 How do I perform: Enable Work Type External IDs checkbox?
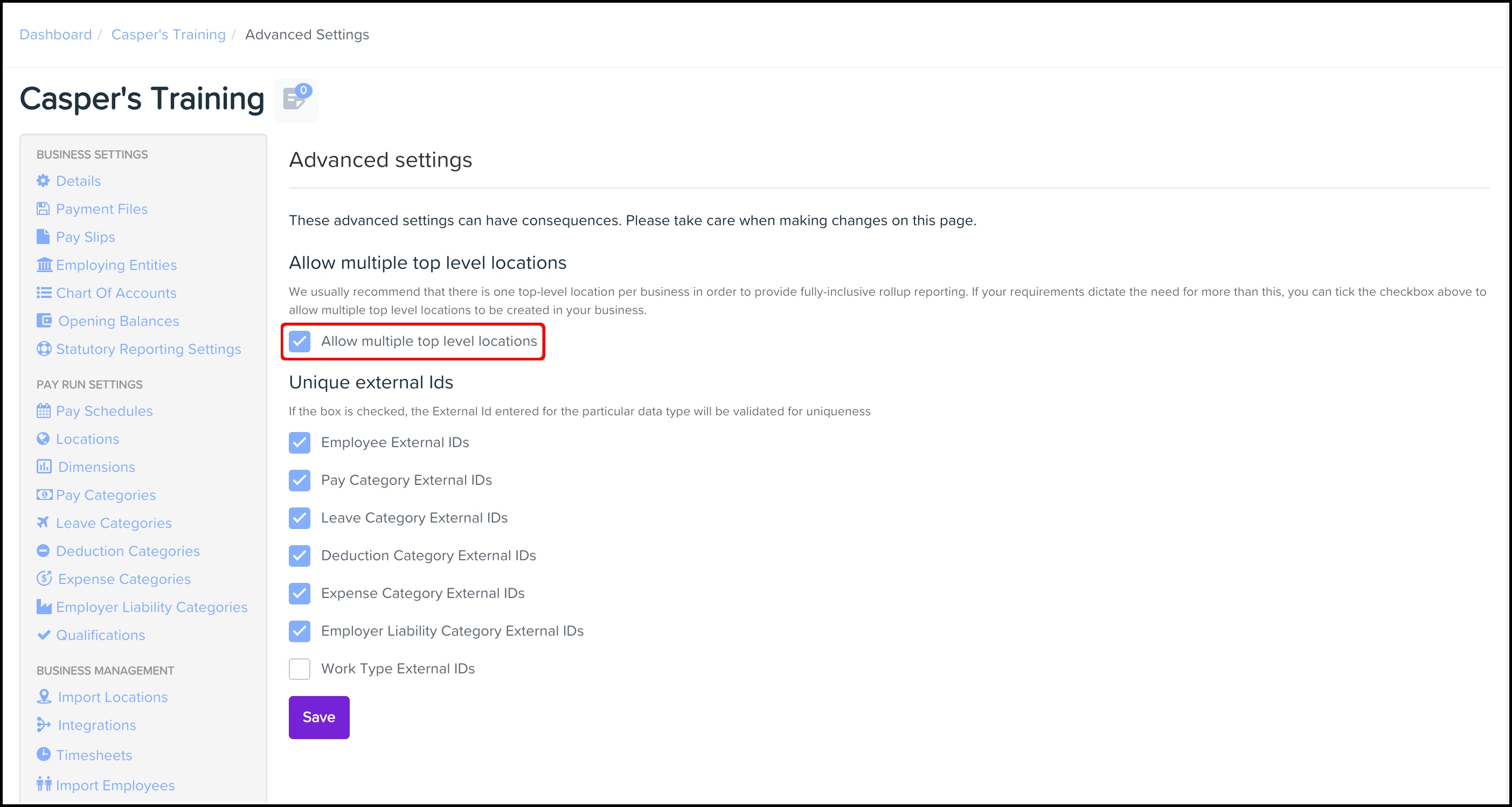pos(300,669)
